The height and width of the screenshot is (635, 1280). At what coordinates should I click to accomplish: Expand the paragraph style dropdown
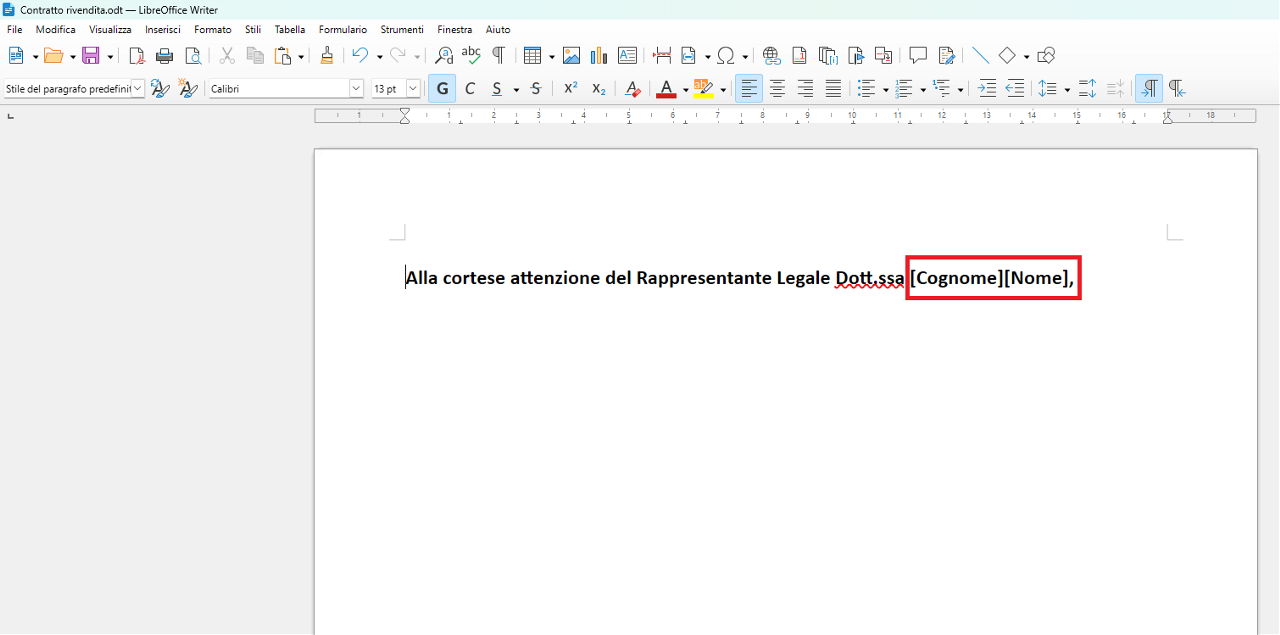coord(137,89)
